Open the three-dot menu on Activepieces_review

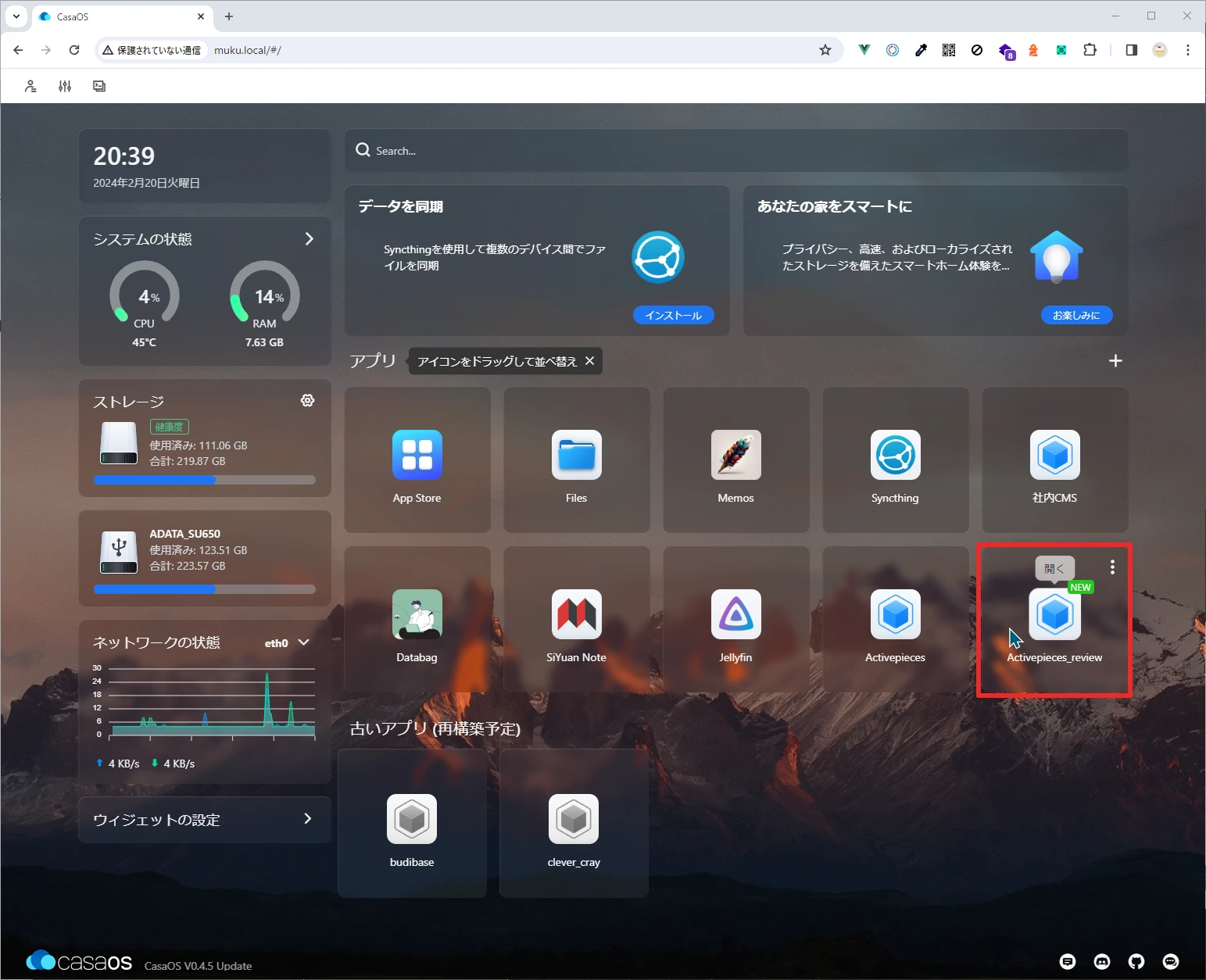click(1112, 567)
